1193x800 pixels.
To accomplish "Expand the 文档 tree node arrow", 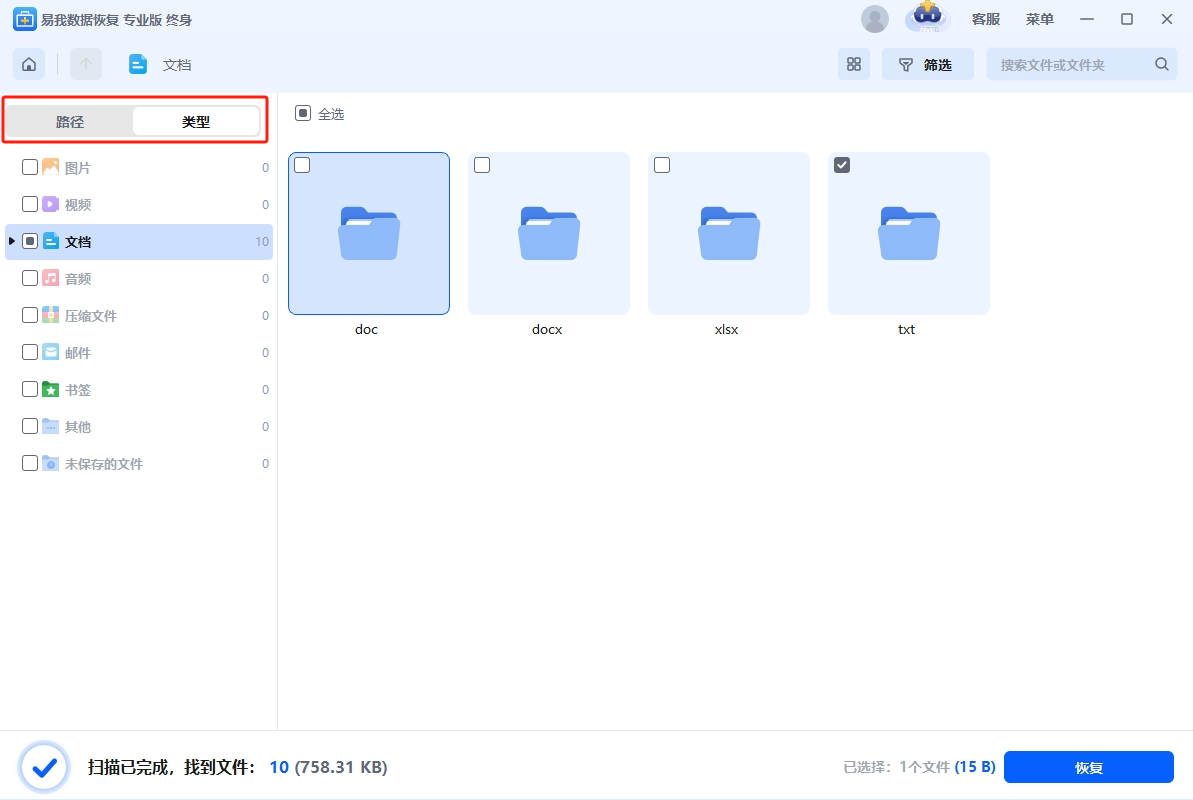I will coord(12,241).
